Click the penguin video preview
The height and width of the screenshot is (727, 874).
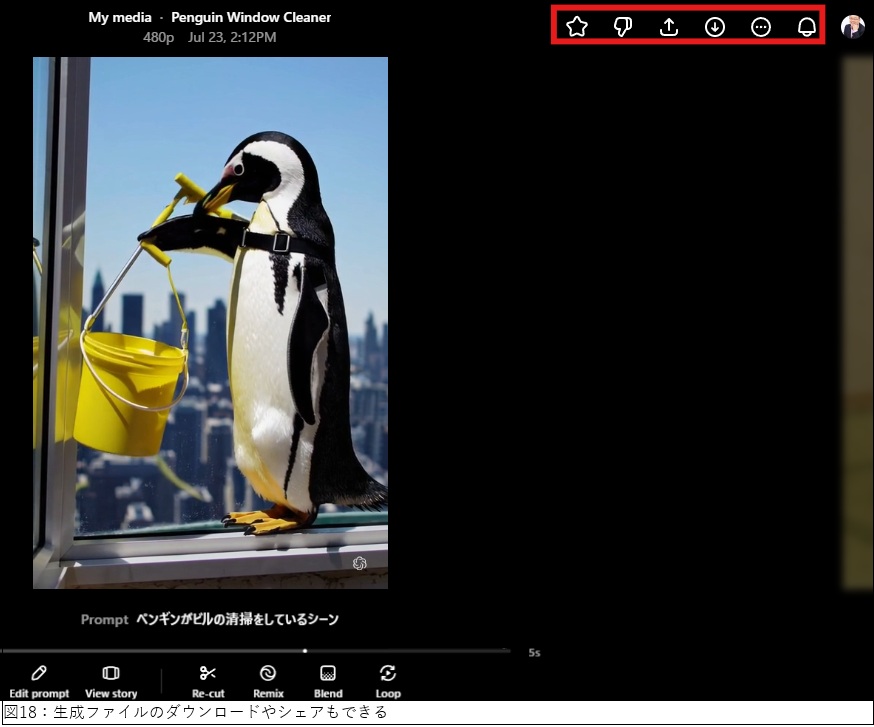[210, 322]
